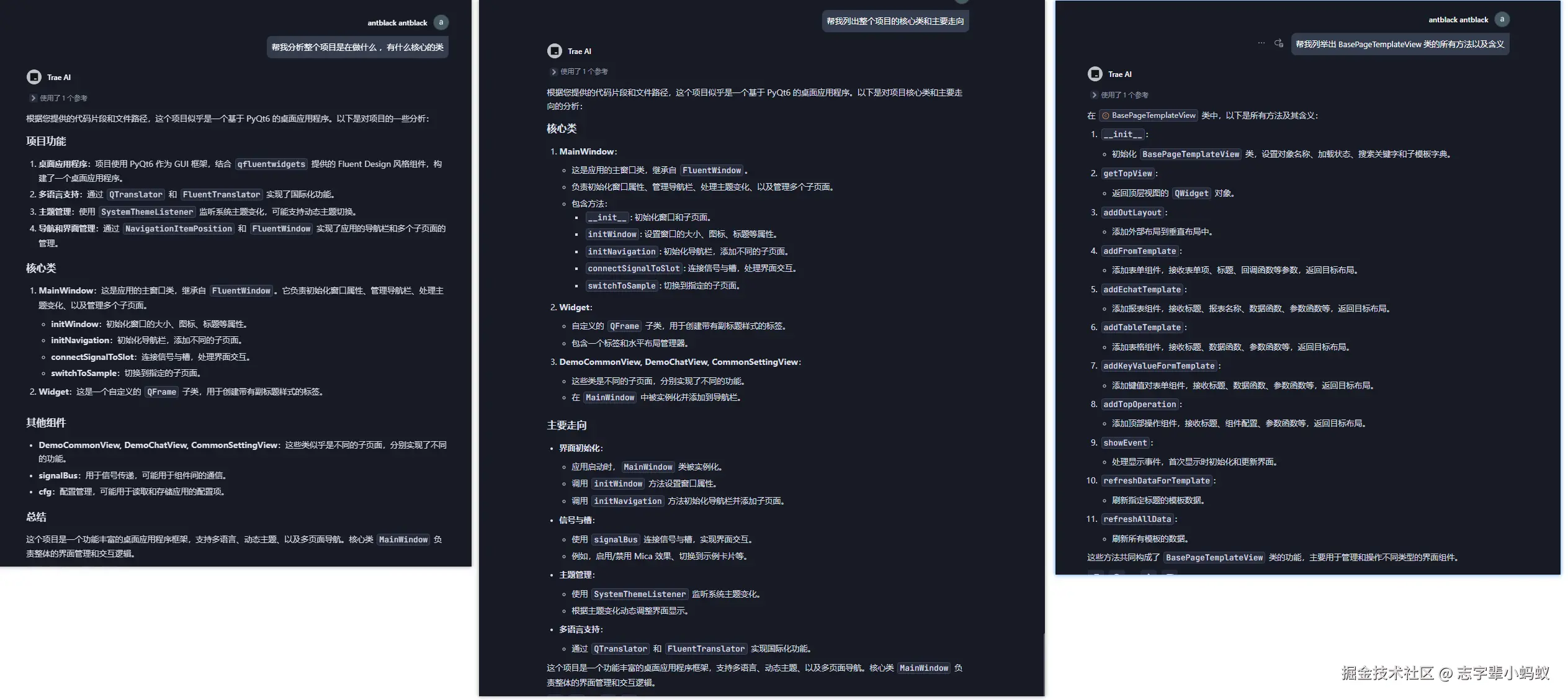Click the resend icon beside the BasePageTemplateView question

tap(1279, 43)
